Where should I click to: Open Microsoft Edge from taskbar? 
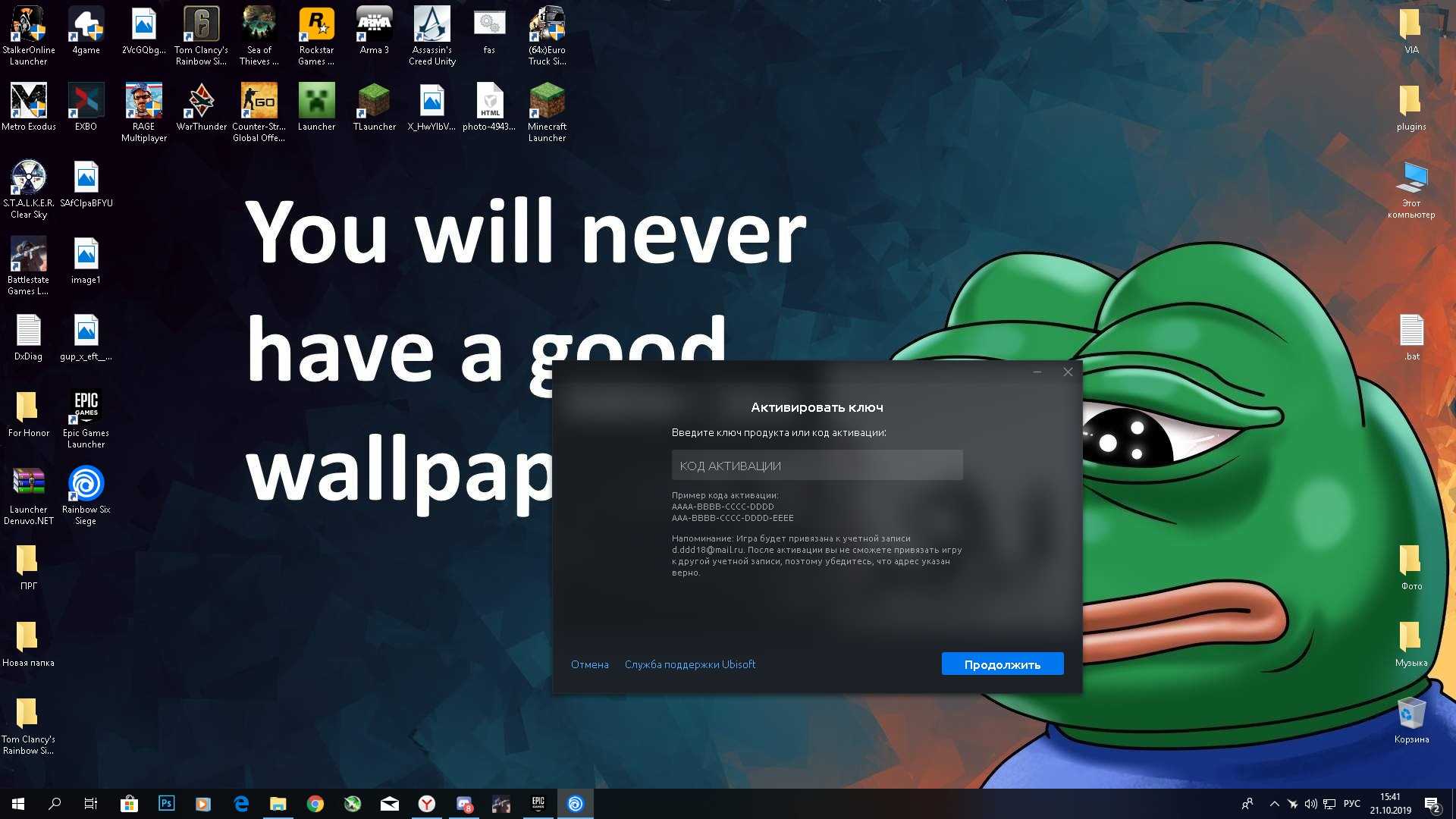pyautogui.click(x=241, y=804)
